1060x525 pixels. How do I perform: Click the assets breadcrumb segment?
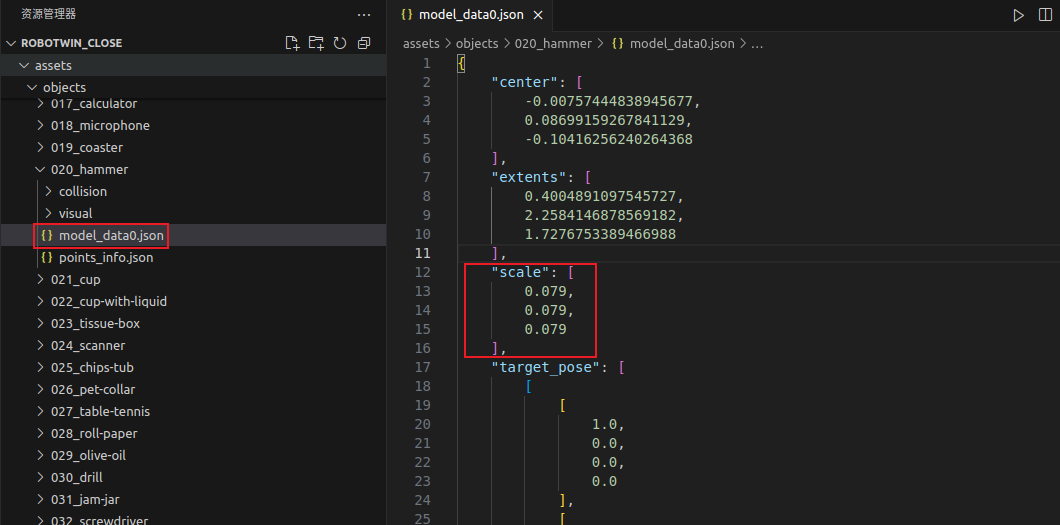pos(420,44)
